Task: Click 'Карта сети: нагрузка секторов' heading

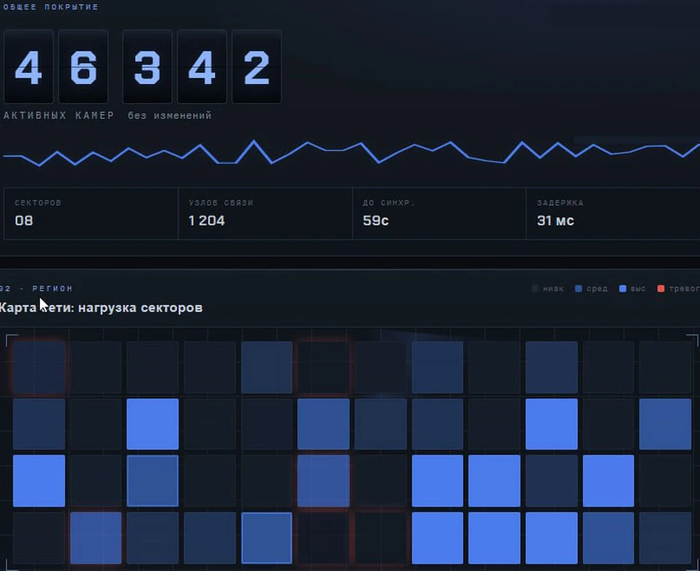Action: pyautogui.click(x=101, y=308)
